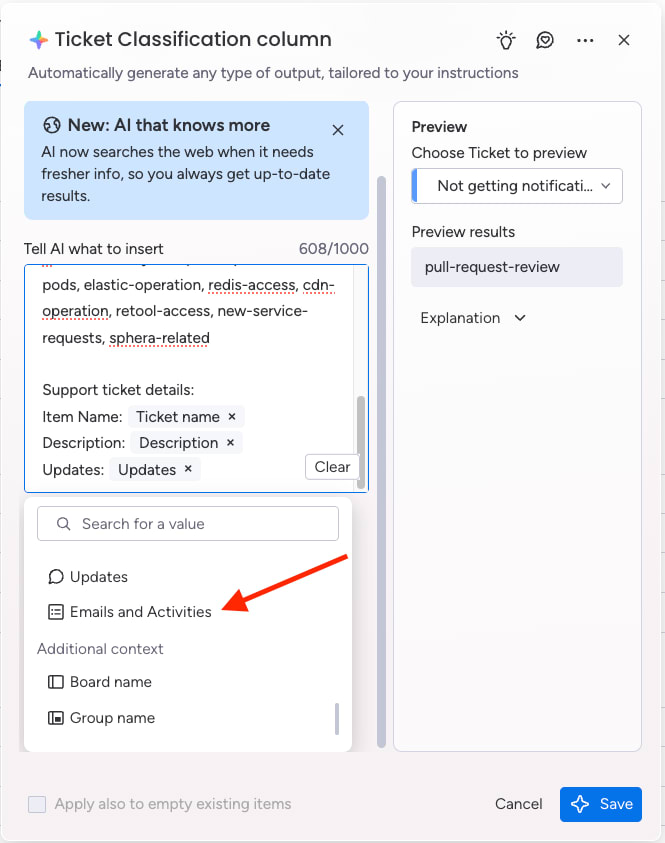This screenshot has width=665, height=843.
Task: Click the values list scrollbar
Action: pyautogui.click(x=337, y=718)
